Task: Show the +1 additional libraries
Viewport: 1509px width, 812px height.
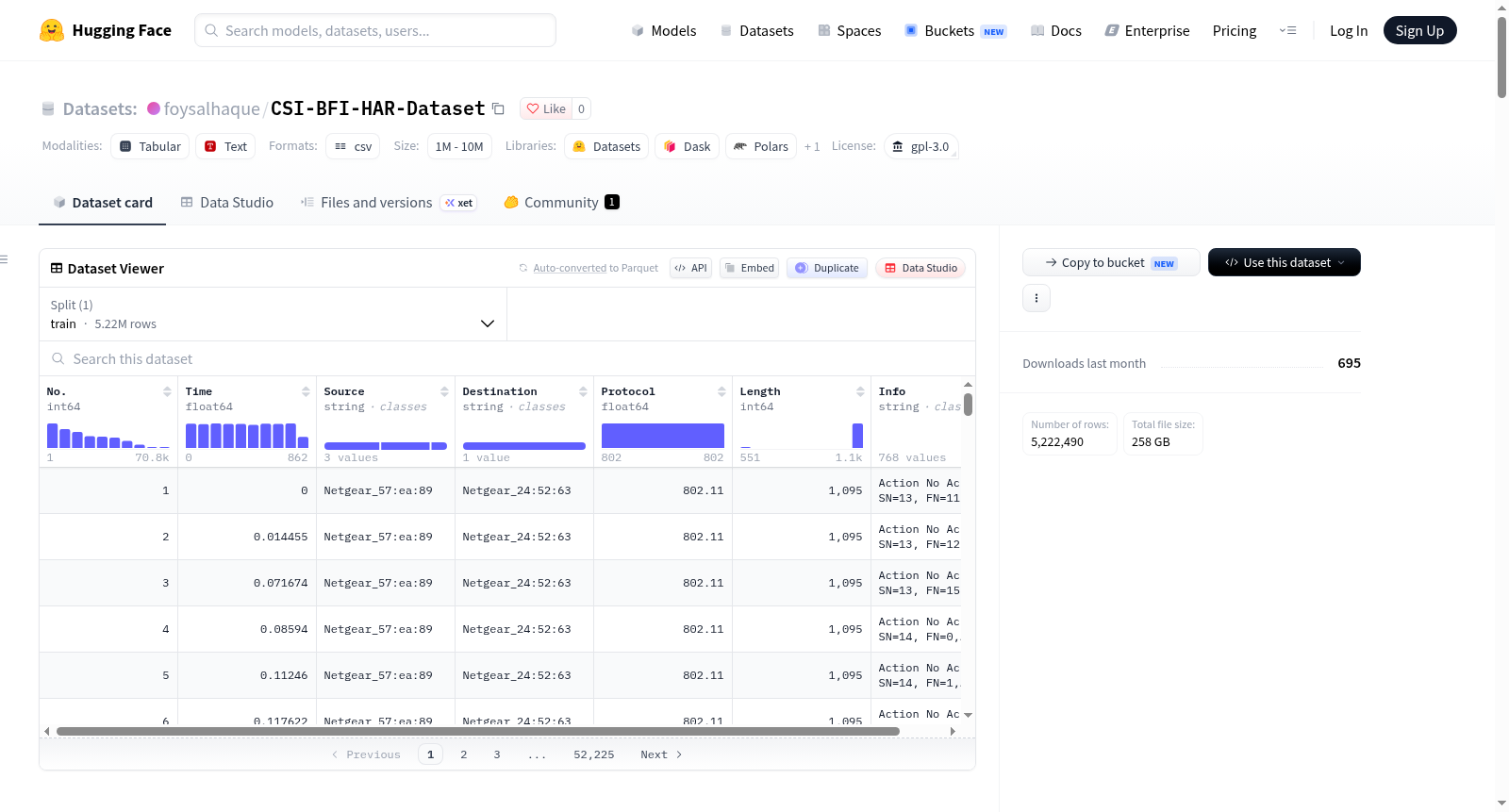Action: [812, 146]
